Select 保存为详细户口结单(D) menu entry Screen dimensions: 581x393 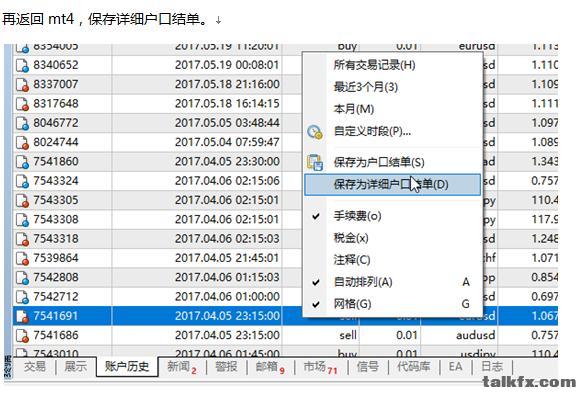pyautogui.click(x=392, y=184)
